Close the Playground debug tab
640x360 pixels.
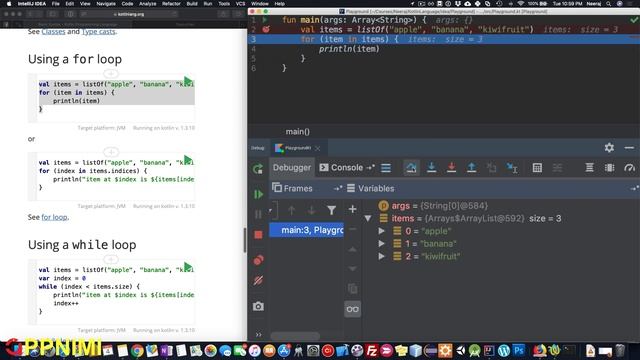(318, 148)
